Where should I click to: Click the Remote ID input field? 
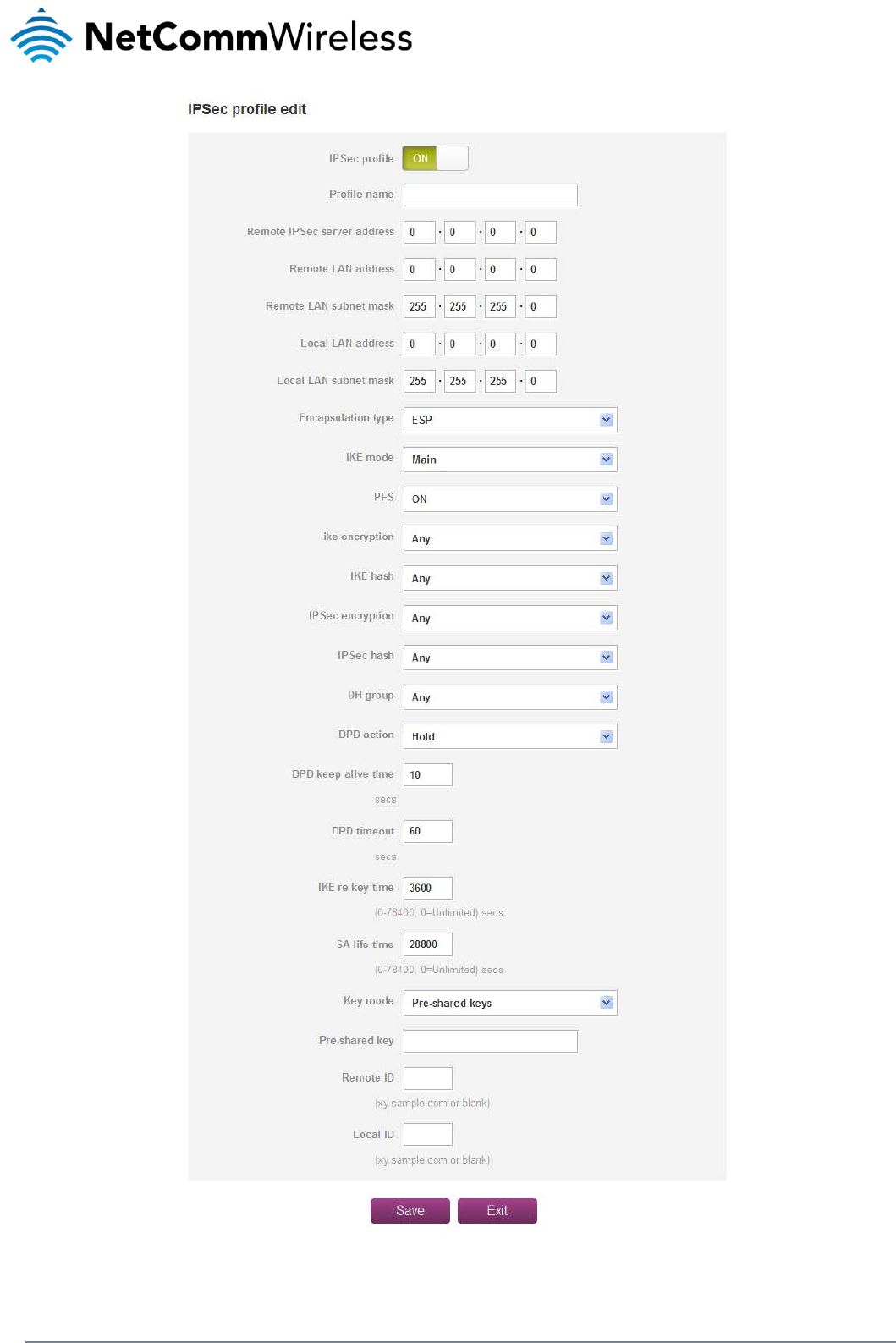tap(427, 1078)
